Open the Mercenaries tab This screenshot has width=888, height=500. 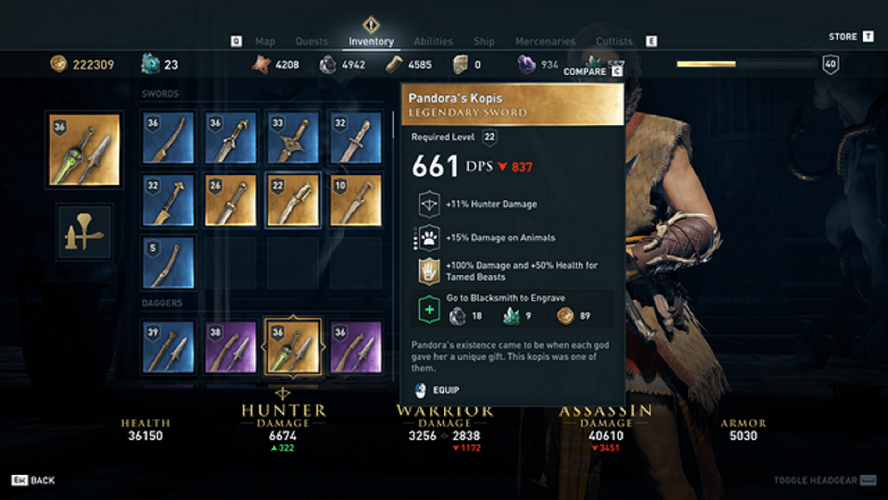point(545,41)
